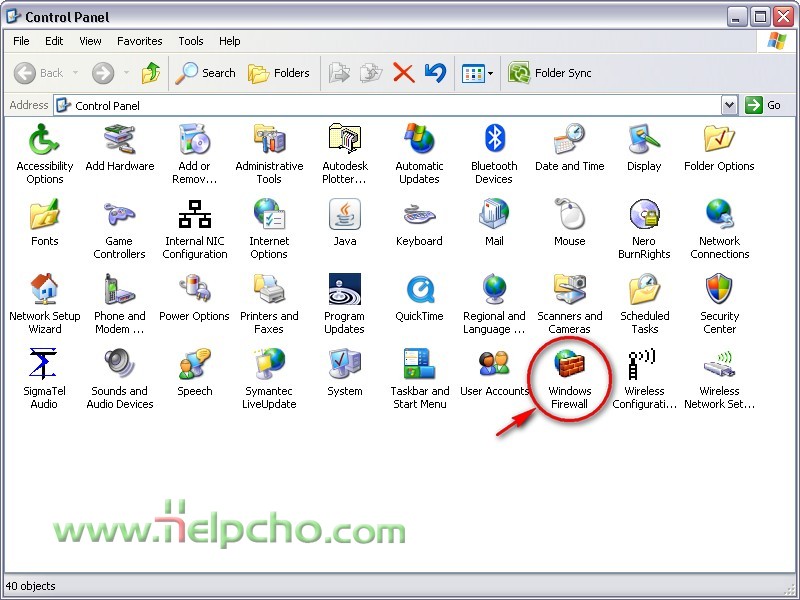
Task: Open the Tools menu
Action: coord(191,41)
